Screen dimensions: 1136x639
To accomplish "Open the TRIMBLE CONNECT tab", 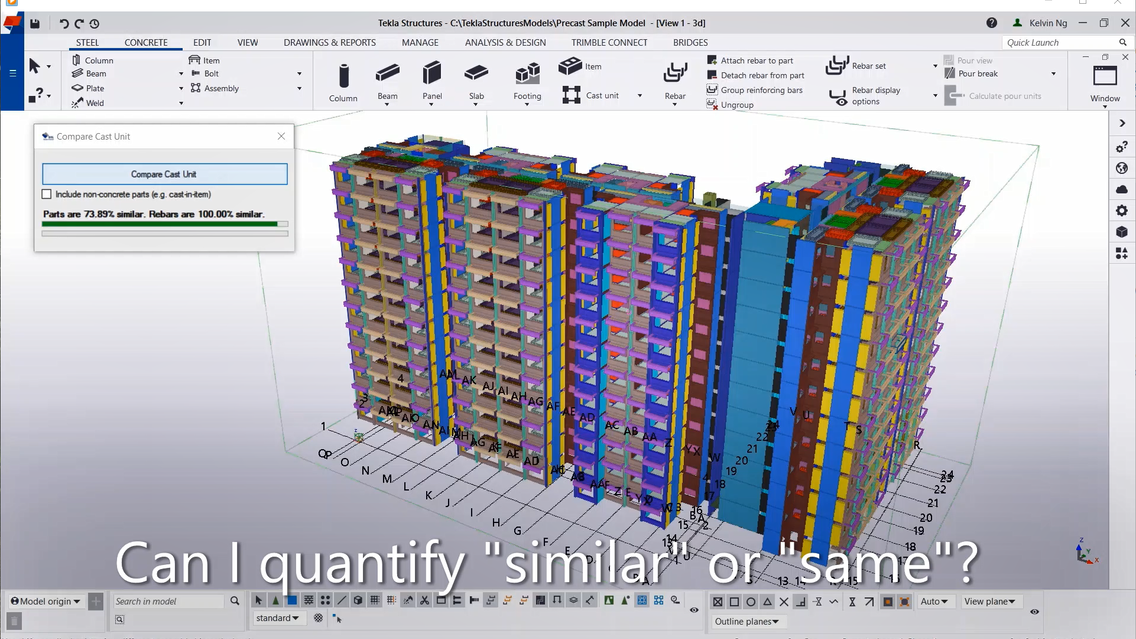I will pyautogui.click(x=609, y=43).
